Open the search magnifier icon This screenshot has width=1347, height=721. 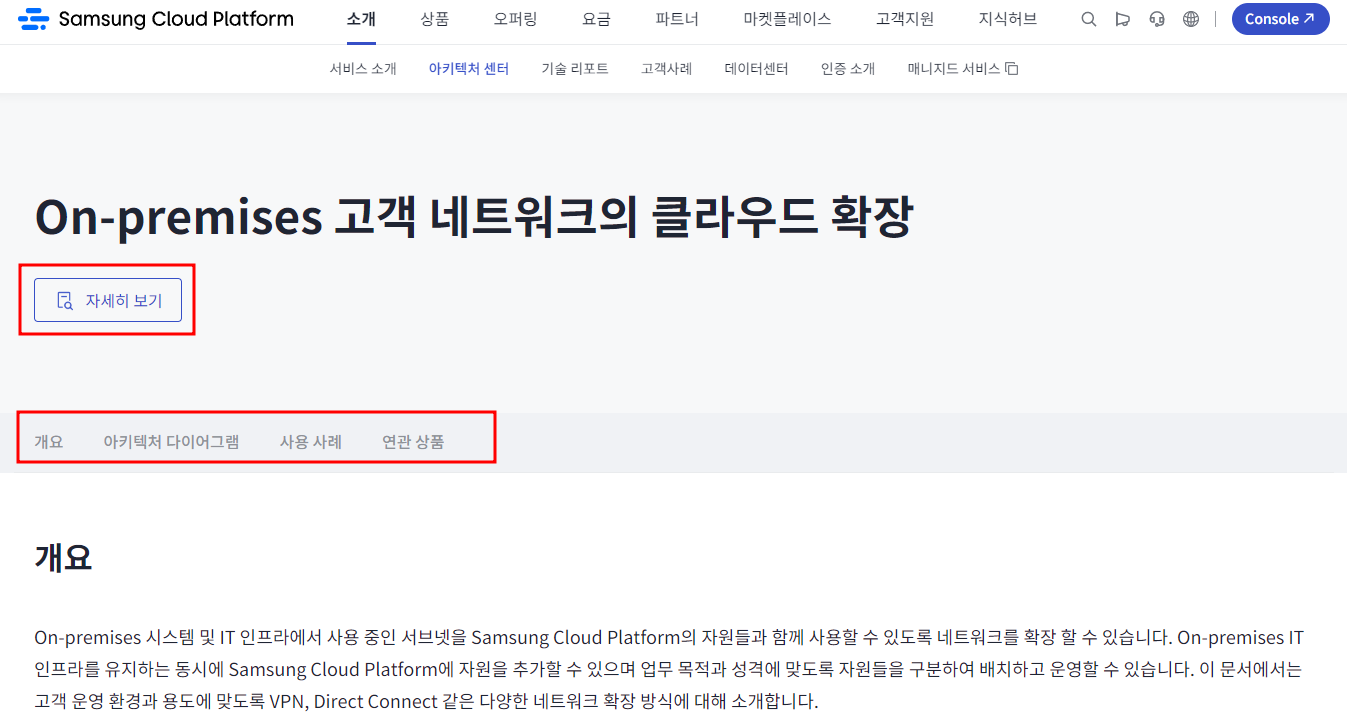[x=1089, y=19]
